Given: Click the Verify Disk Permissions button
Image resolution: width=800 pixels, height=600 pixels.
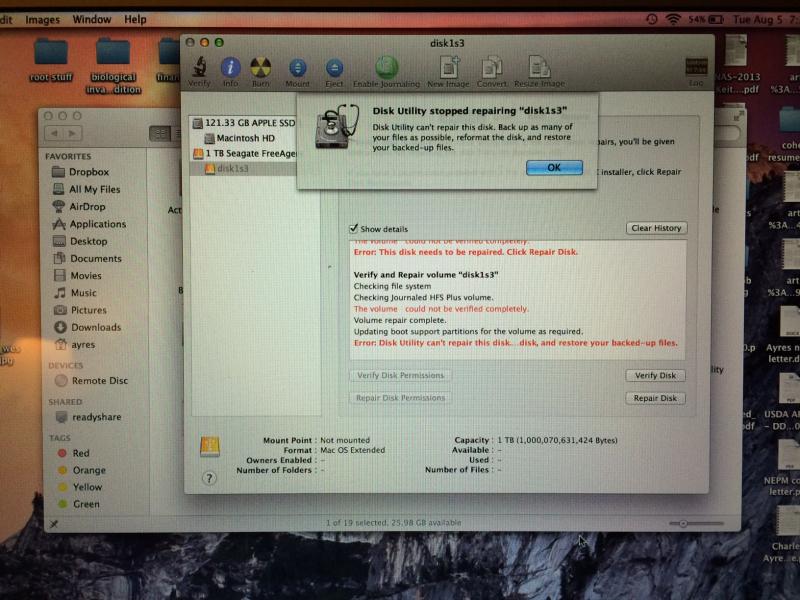Looking at the screenshot, I should click(x=400, y=376).
